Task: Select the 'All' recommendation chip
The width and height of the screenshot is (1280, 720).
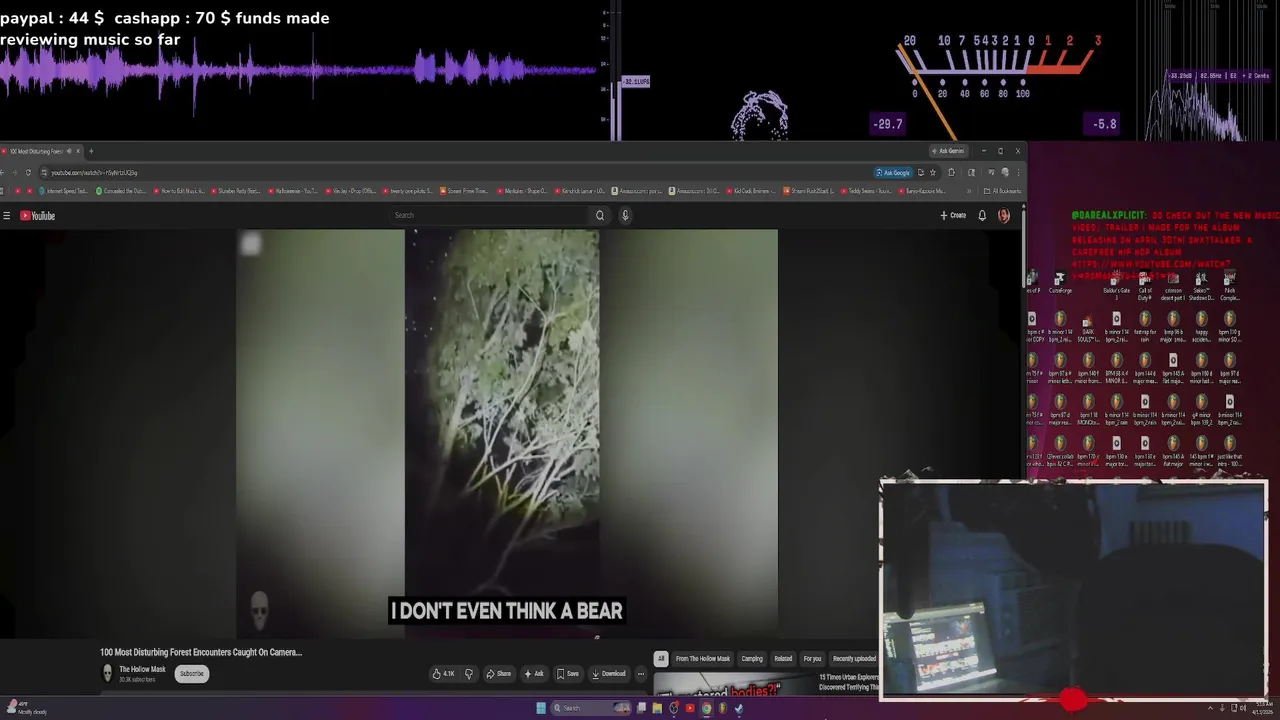Action: point(660,659)
